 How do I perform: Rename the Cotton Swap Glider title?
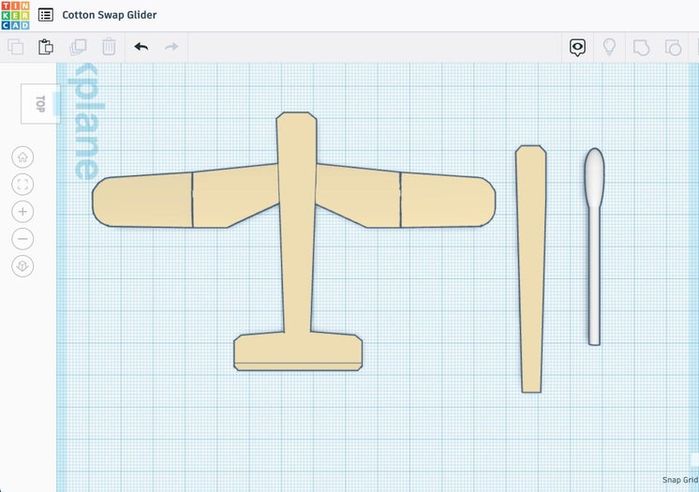coord(109,16)
